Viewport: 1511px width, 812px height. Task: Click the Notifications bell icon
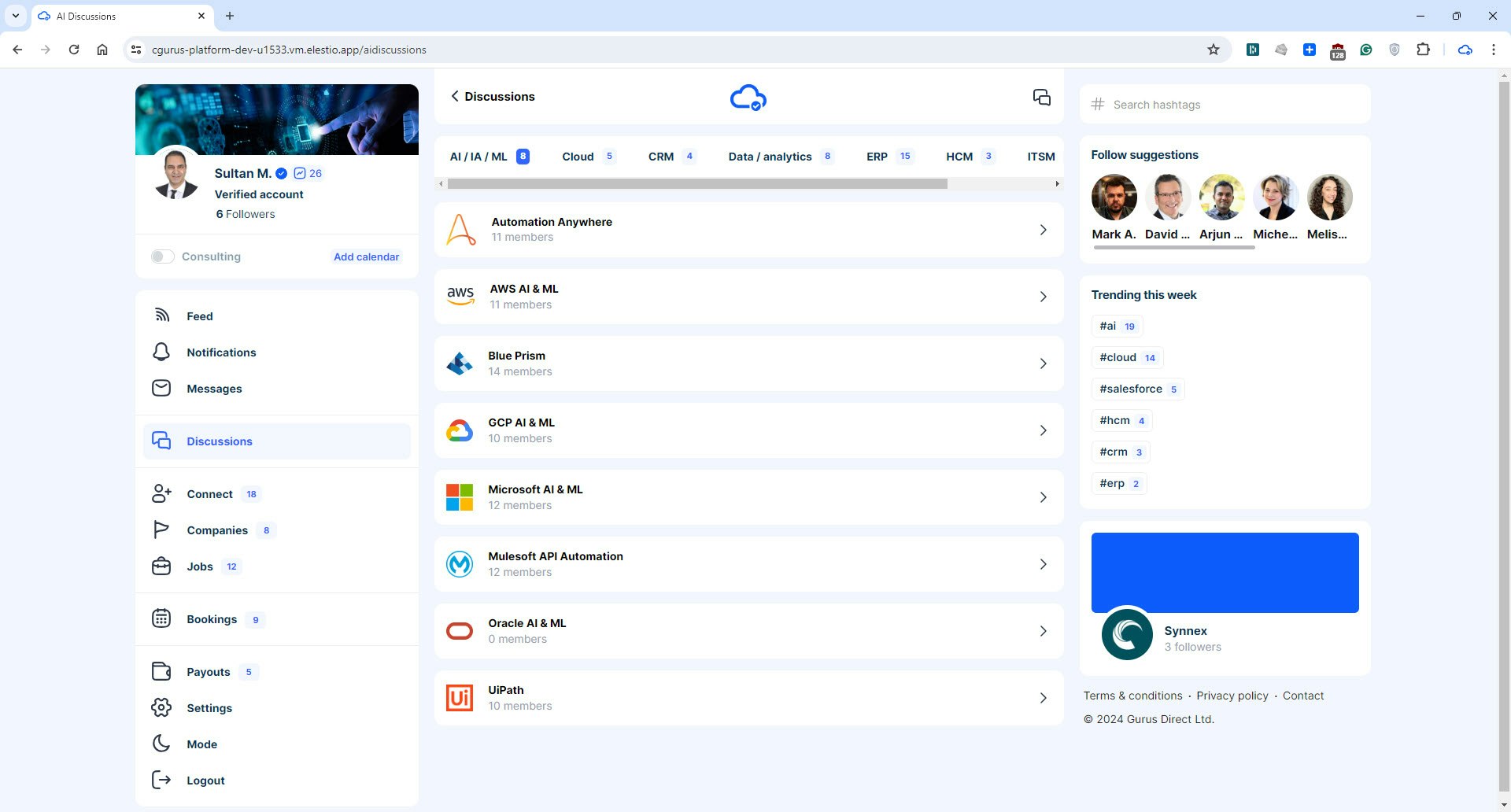[x=161, y=352]
